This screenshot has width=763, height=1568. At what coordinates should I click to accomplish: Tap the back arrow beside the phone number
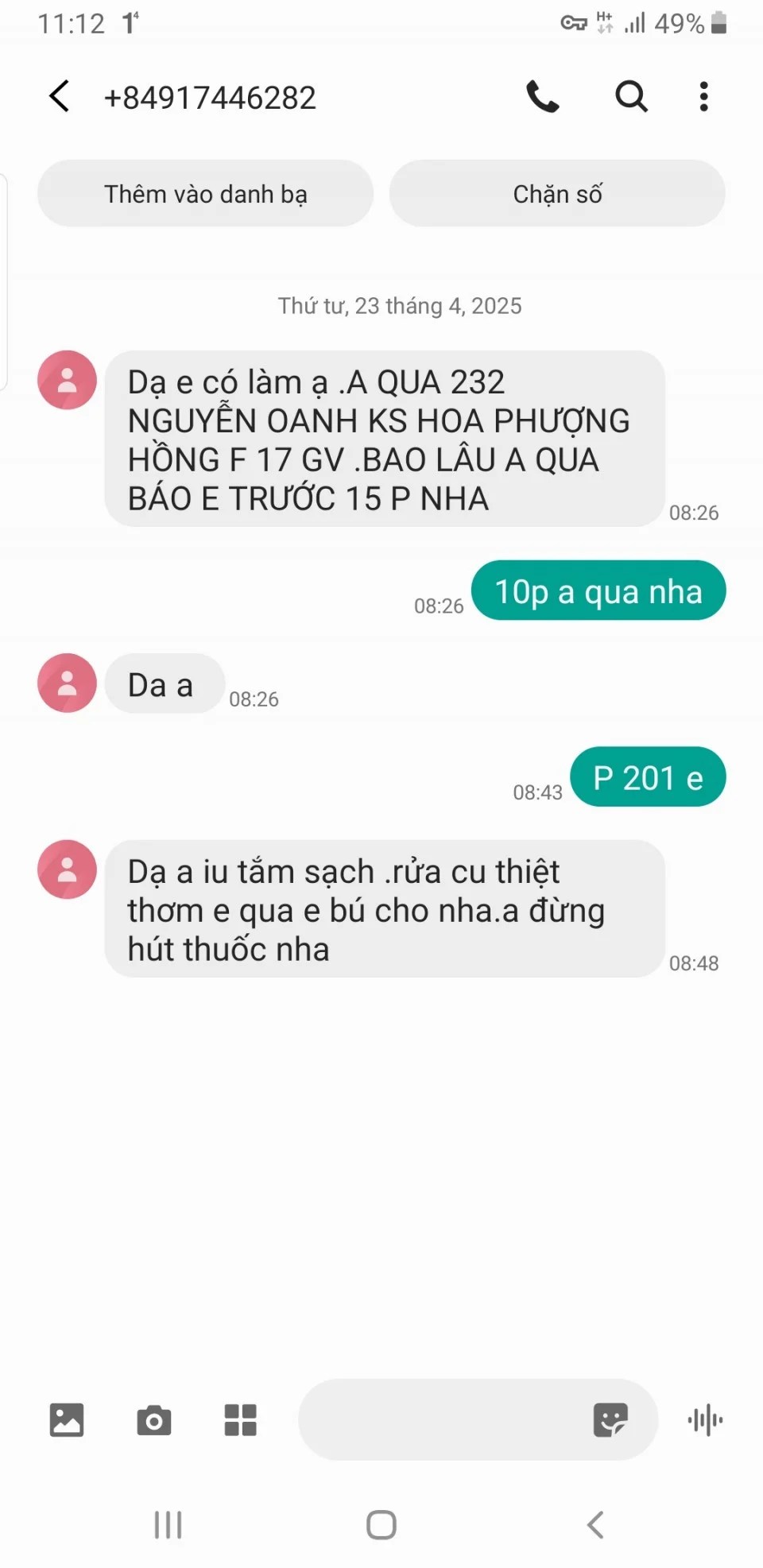[60, 97]
